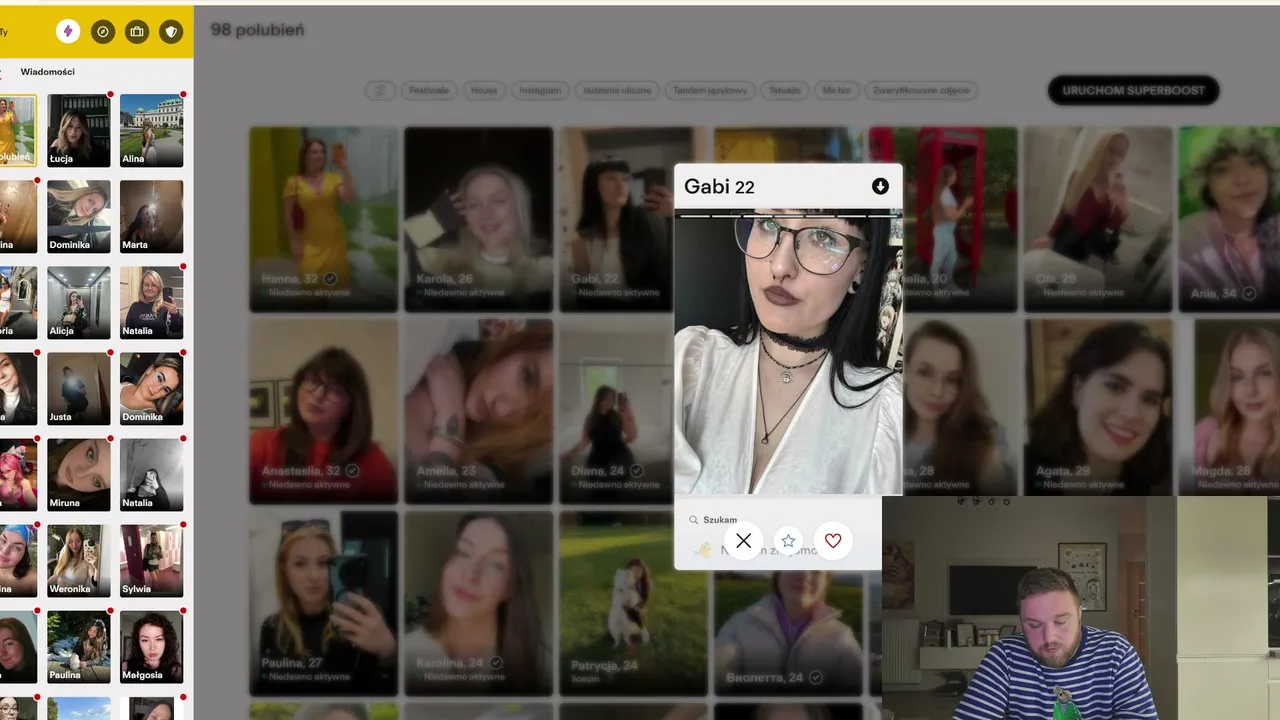Open the shield safety icon

(x=172, y=32)
